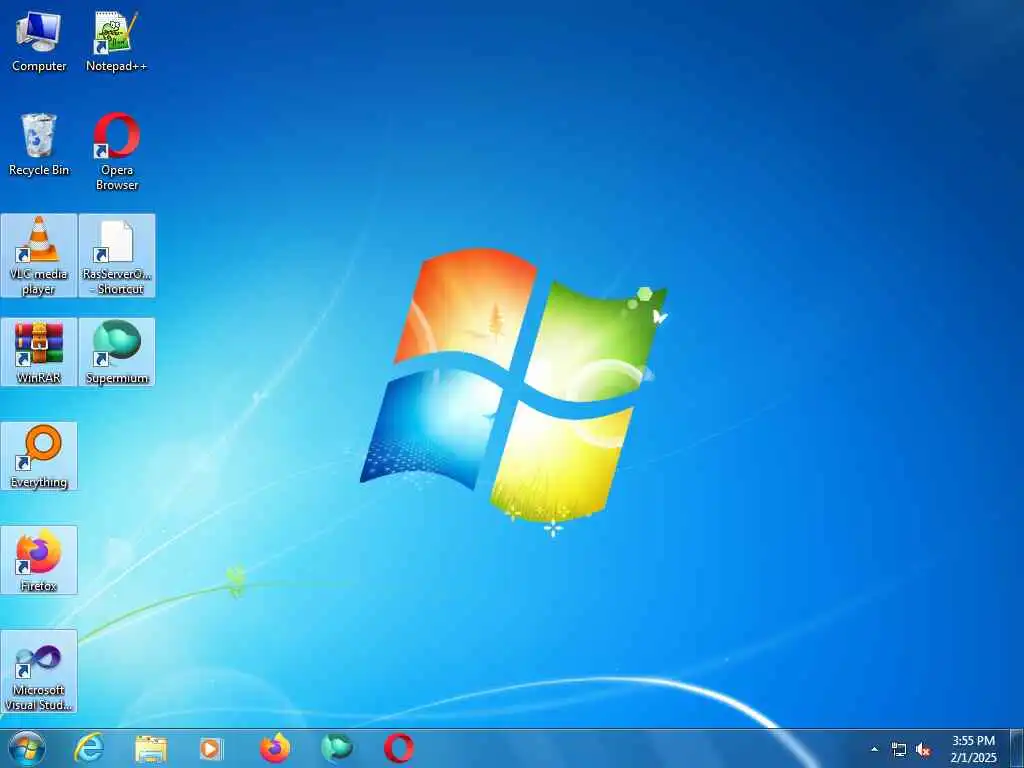Image resolution: width=1024 pixels, height=768 pixels.
Task: Select the WinRAR desktop shortcut
Action: coord(39,352)
